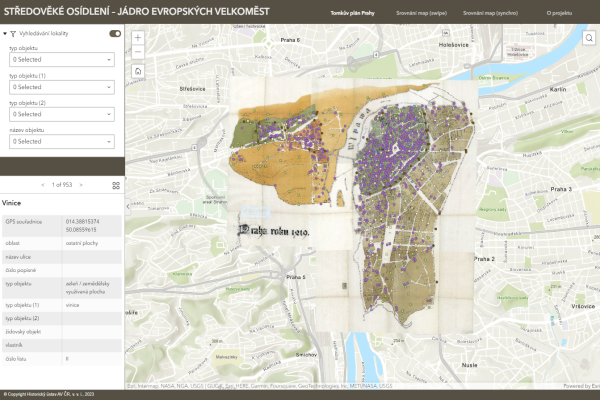Screen dimensions: 600x400
Task: Switch to Srovnání map (swipe) tab
Action: (421, 13)
